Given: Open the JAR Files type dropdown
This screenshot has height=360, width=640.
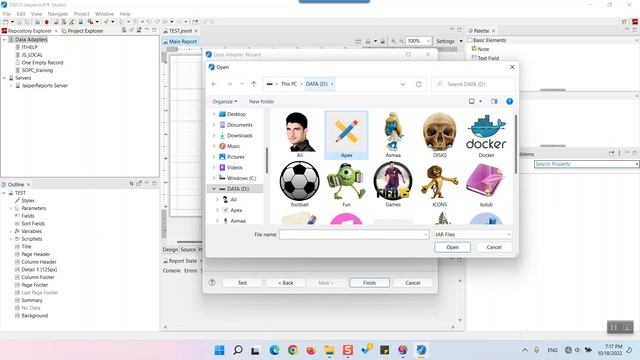Looking at the screenshot, I should tap(473, 234).
